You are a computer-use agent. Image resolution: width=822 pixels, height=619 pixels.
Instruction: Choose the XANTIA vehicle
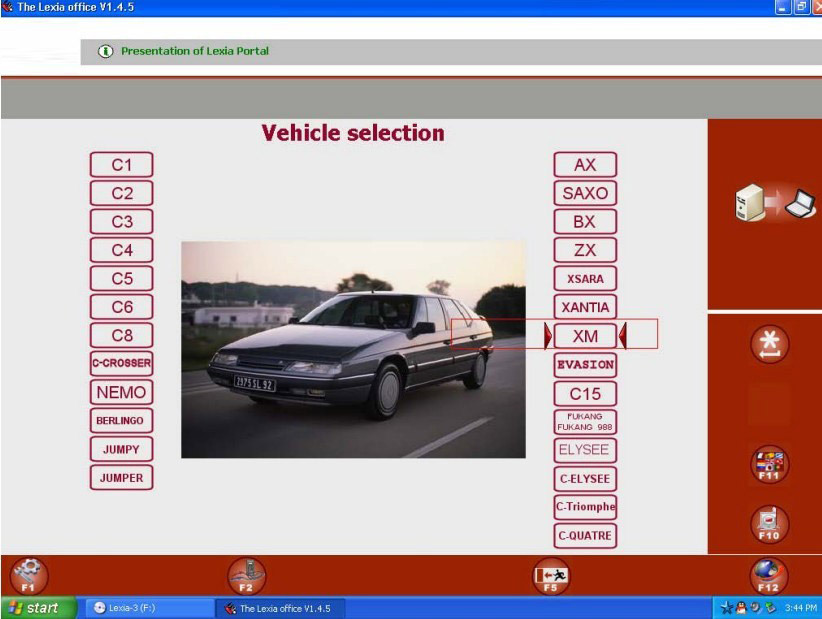click(x=585, y=307)
